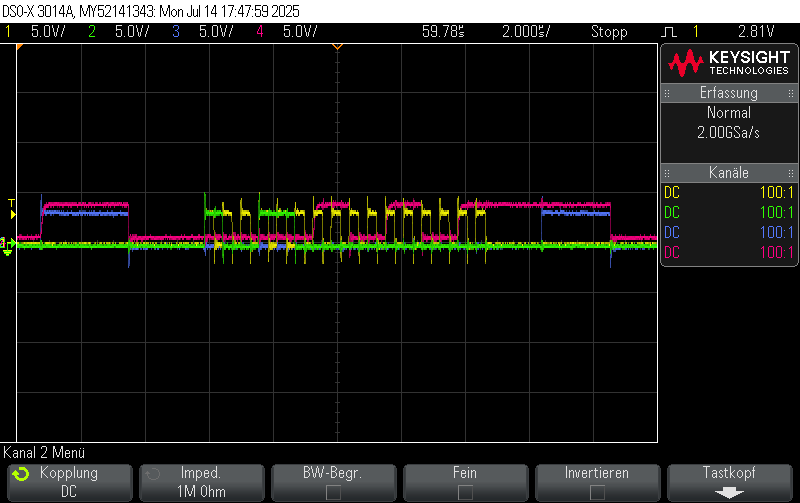This screenshot has width=800, height=503.
Task: Click the Imped. 1M Ohm softkey
Action: click(202, 482)
